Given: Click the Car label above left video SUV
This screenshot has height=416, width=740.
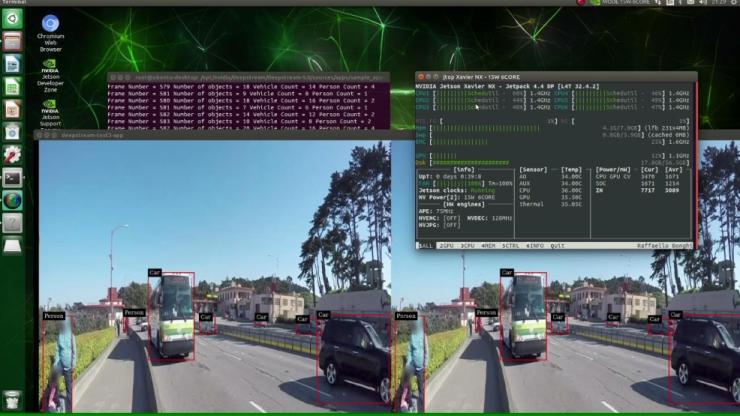Looking at the screenshot, I should pos(323,314).
